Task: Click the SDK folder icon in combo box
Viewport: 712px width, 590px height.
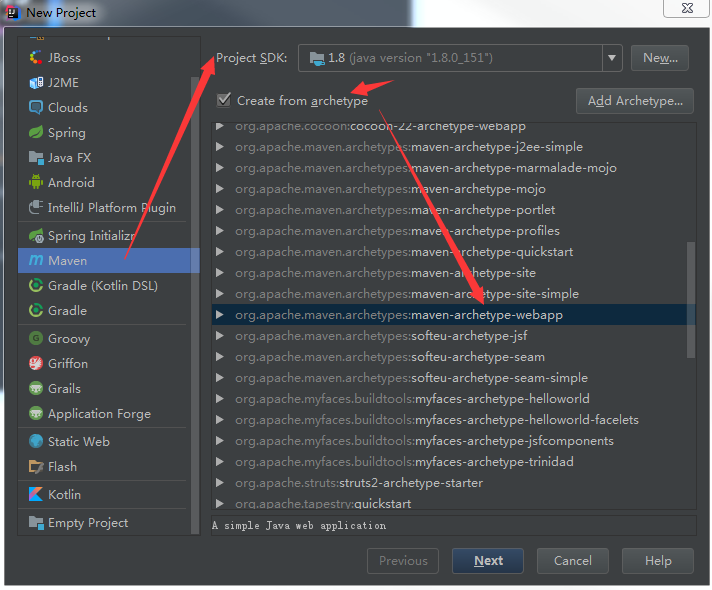Action: [x=317, y=59]
